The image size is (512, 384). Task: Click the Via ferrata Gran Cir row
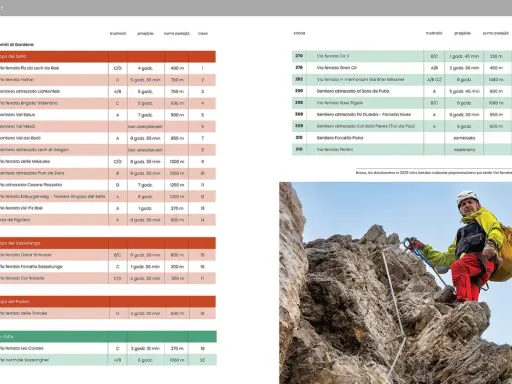(402, 68)
